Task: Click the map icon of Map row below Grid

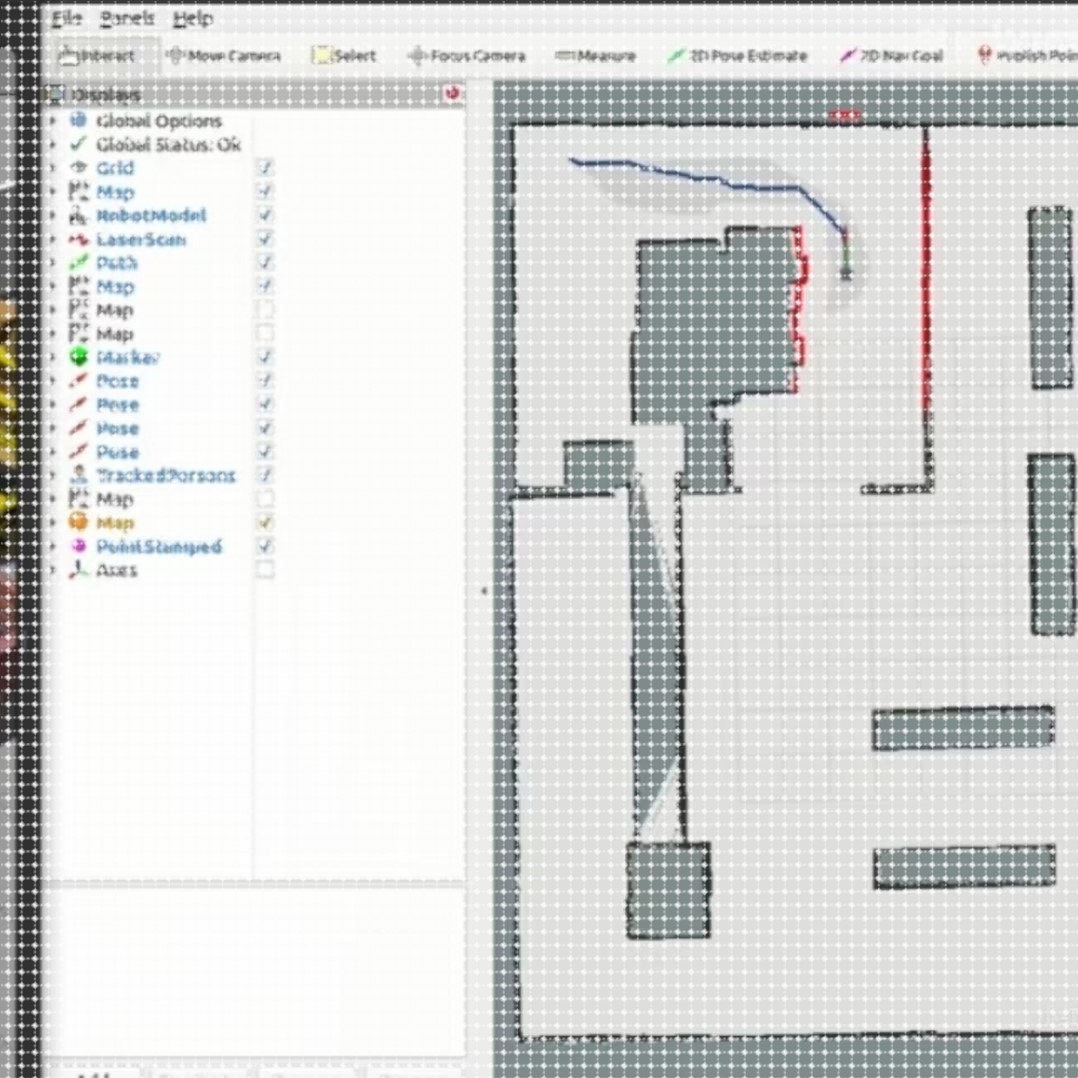Action: pos(78,192)
